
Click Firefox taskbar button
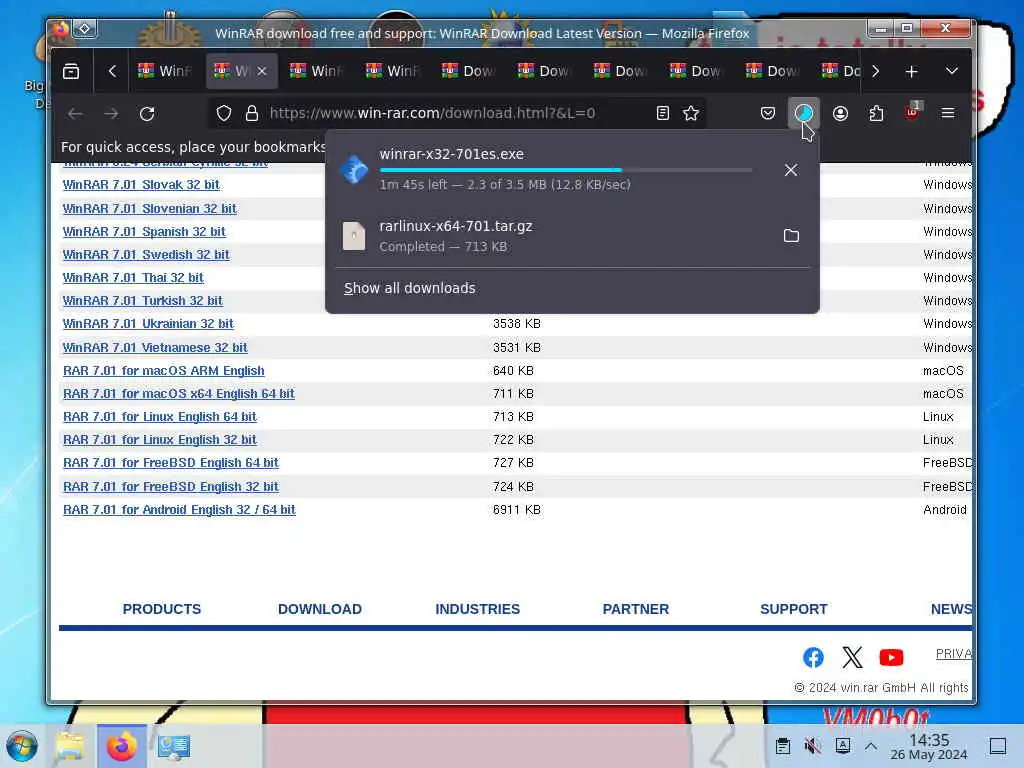pos(121,746)
